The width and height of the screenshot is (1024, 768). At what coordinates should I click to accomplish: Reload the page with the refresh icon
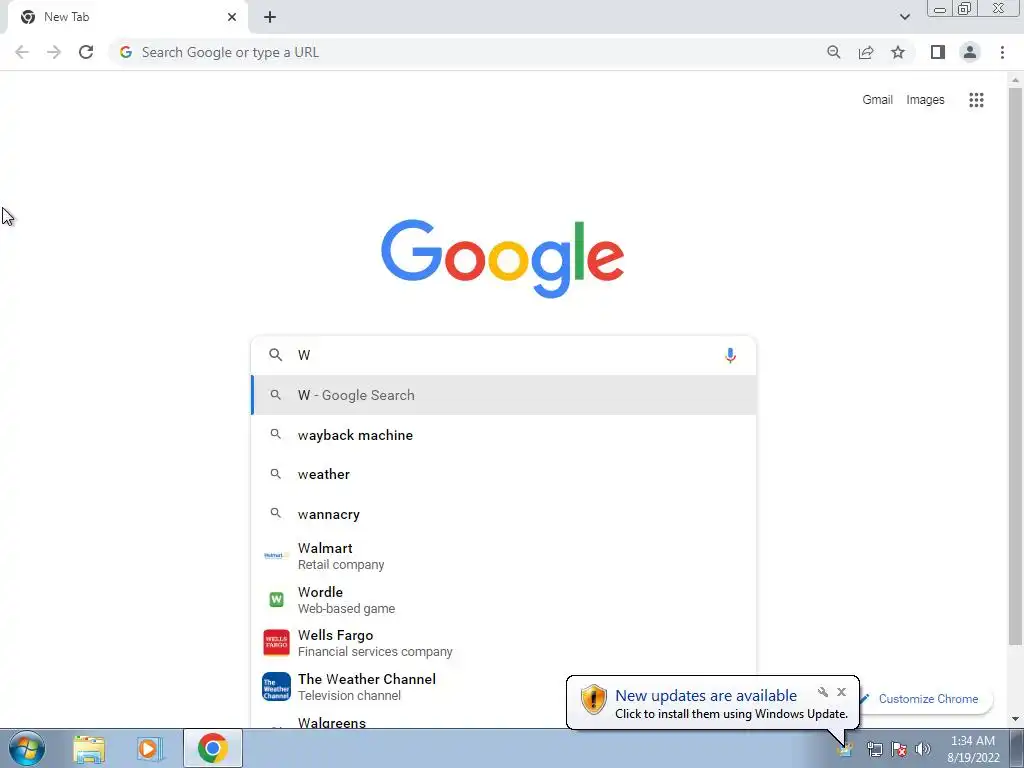86,52
